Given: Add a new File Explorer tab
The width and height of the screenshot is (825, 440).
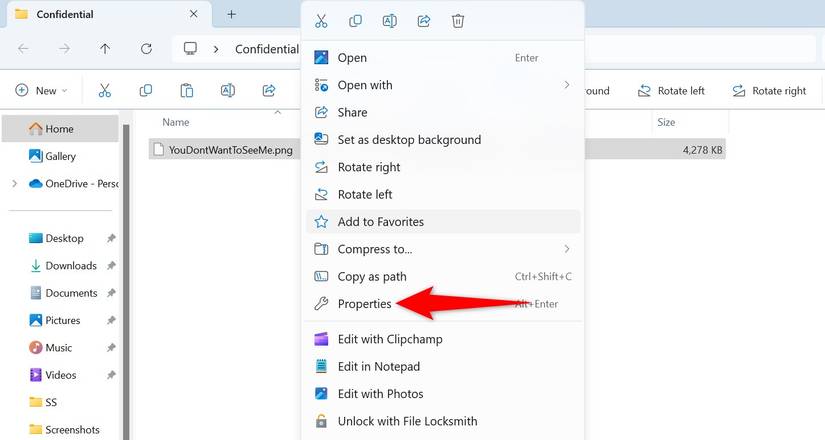Looking at the screenshot, I should [x=232, y=14].
